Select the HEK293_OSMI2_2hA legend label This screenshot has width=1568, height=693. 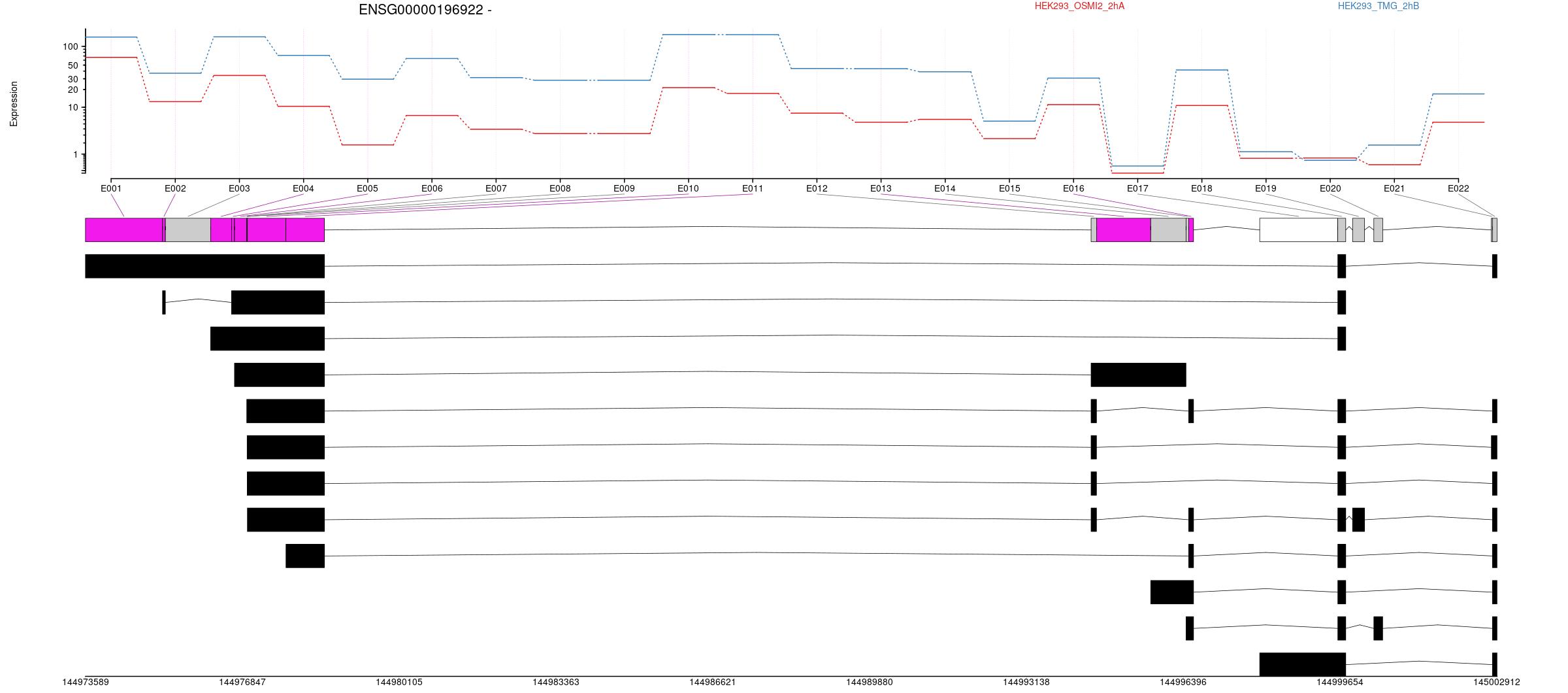[x=1079, y=6]
